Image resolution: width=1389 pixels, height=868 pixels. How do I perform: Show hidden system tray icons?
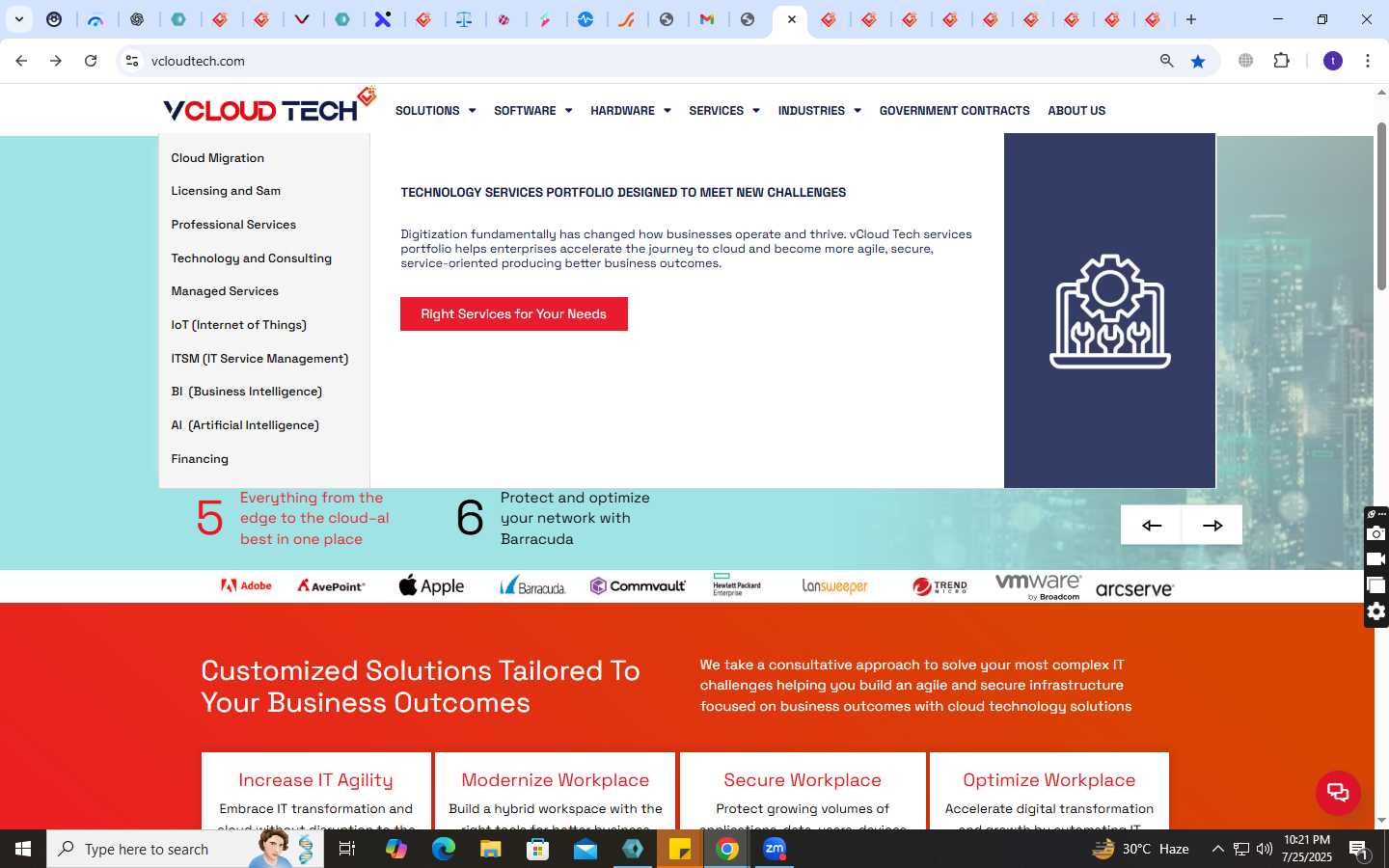tap(1217, 849)
